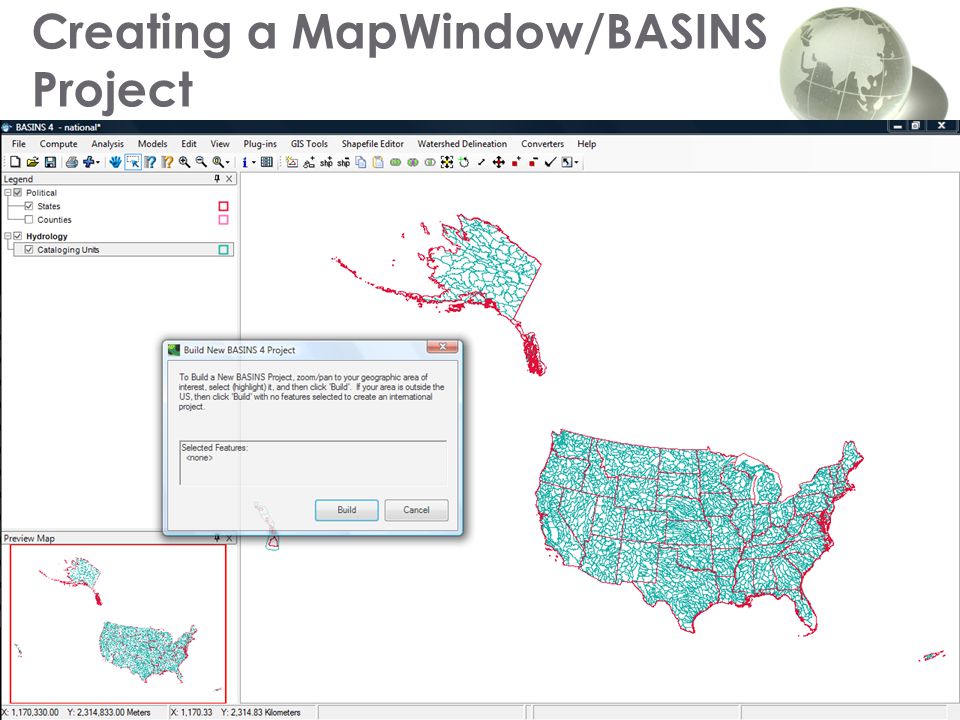This screenshot has width=960, height=720.
Task: Click the Cataloging Units teal color swatch
Action: (x=223, y=249)
